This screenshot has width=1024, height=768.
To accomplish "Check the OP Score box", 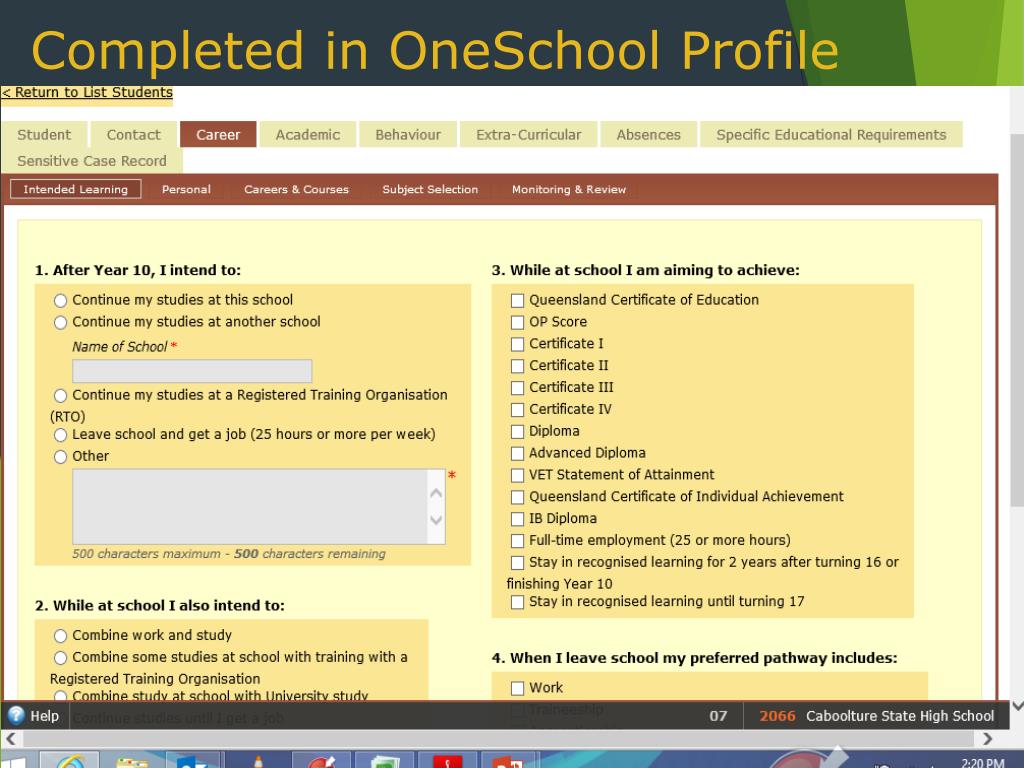I will 517,322.
